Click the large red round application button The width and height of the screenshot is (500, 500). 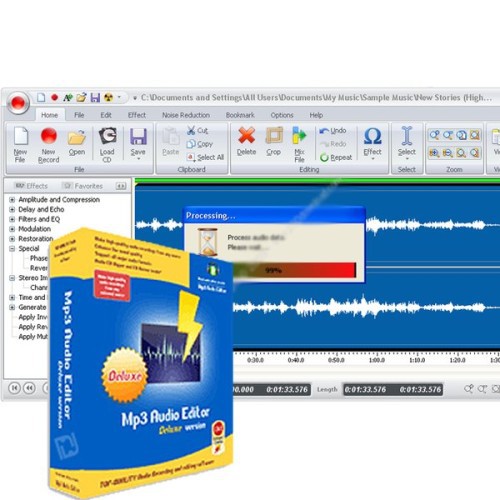pyautogui.click(x=18, y=103)
